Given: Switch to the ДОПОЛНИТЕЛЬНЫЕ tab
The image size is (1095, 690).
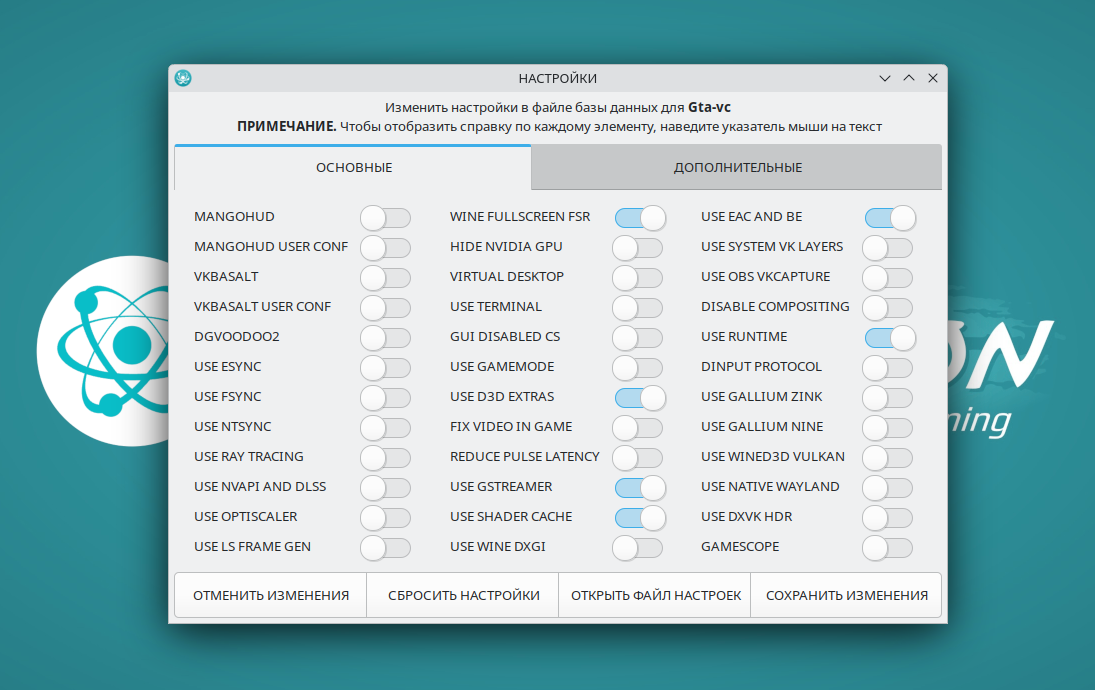Looking at the screenshot, I should tap(737, 168).
